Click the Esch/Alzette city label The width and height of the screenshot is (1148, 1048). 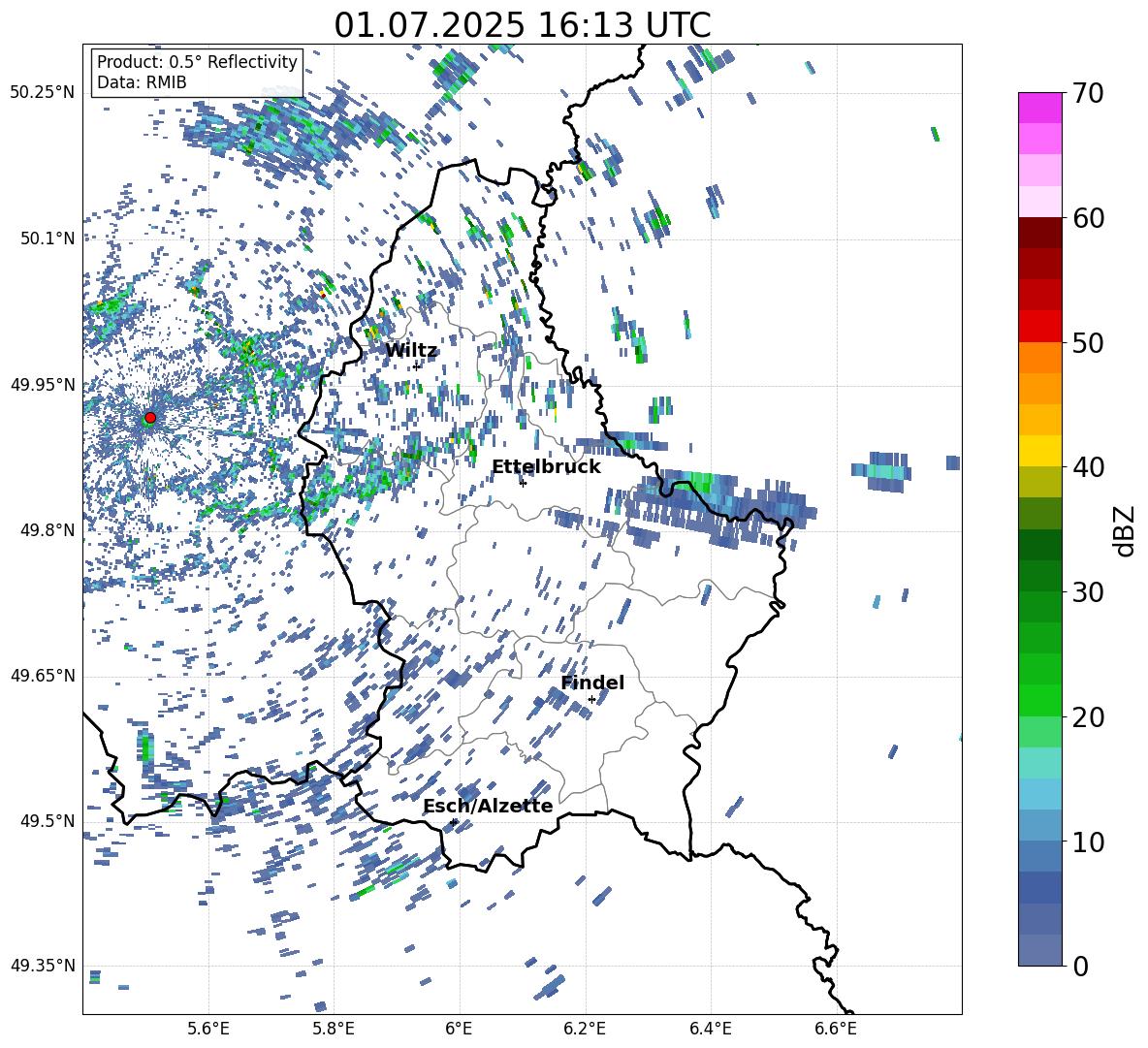pos(488,807)
